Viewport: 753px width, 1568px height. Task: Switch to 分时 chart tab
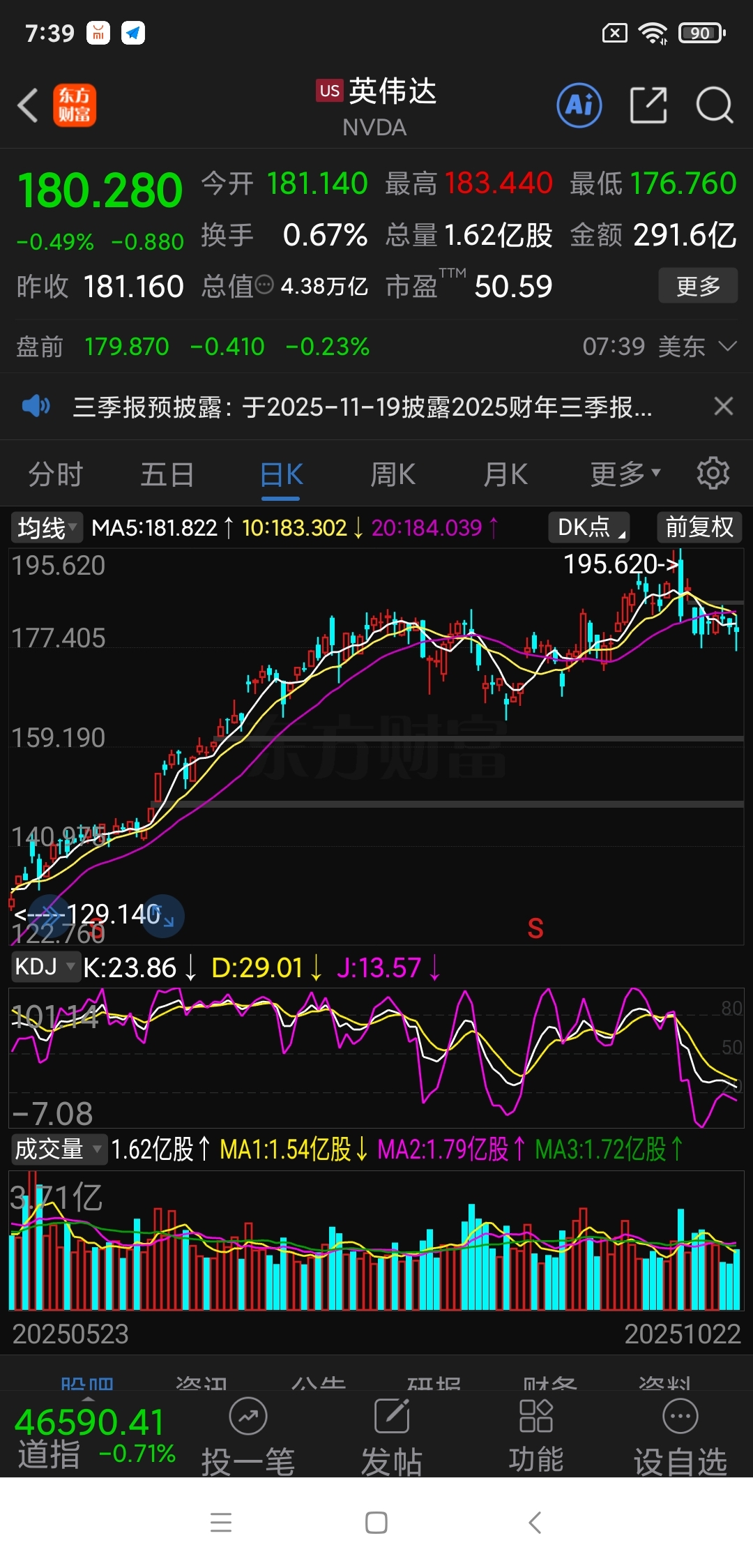[x=55, y=475]
